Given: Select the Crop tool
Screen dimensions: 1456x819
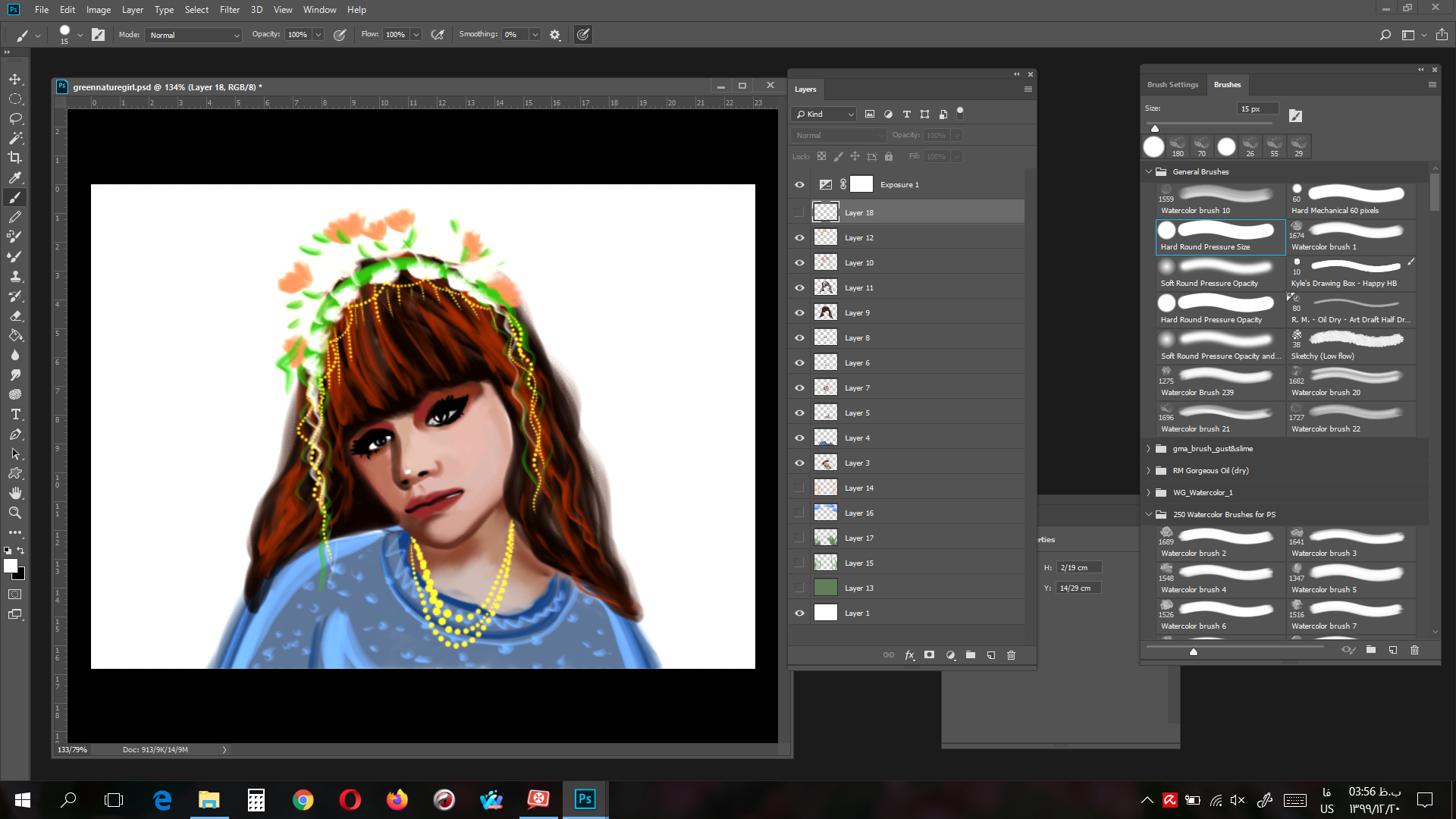Looking at the screenshot, I should (x=15, y=158).
